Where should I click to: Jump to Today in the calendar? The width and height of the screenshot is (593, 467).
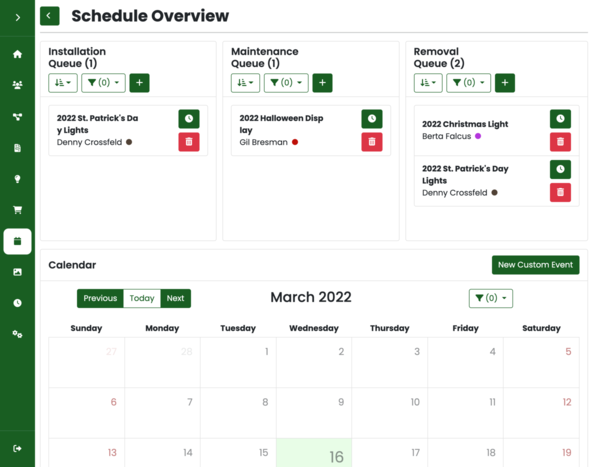pos(142,298)
